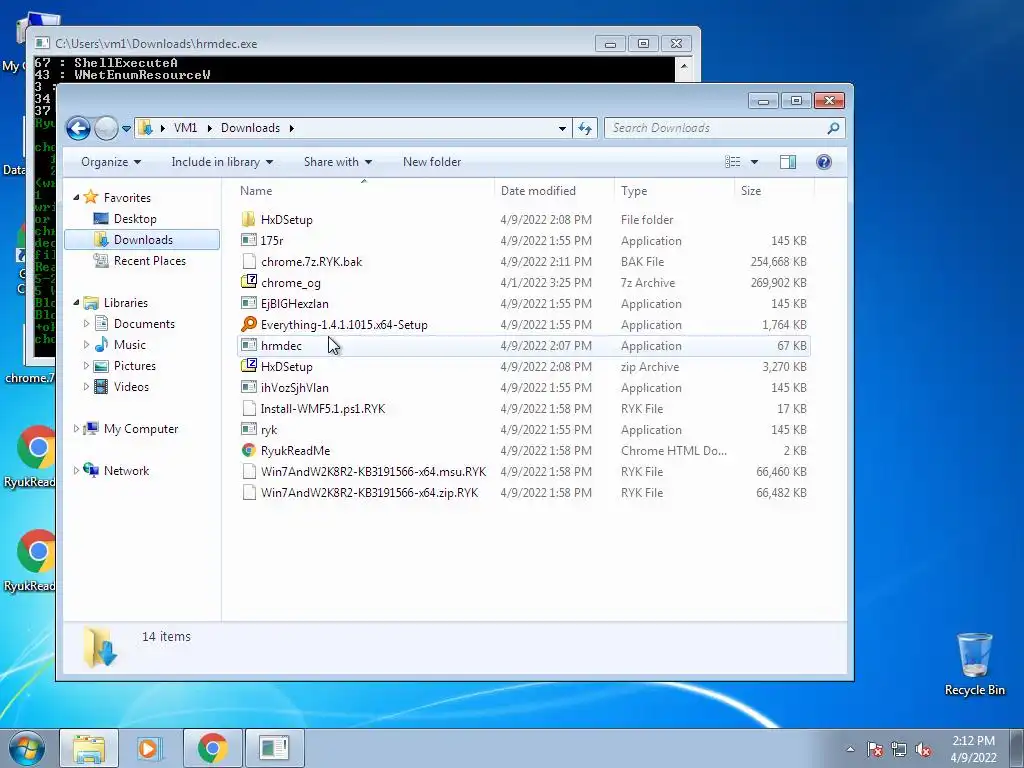This screenshot has height=768, width=1024.
Task: Select the ihVozSjhVlan application icon
Action: click(x=249, y=387)
